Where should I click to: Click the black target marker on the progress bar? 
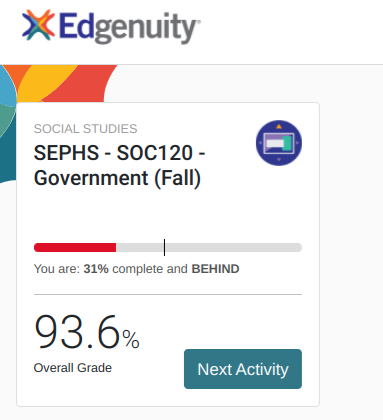pyautogui.click(x=164, y=247)
